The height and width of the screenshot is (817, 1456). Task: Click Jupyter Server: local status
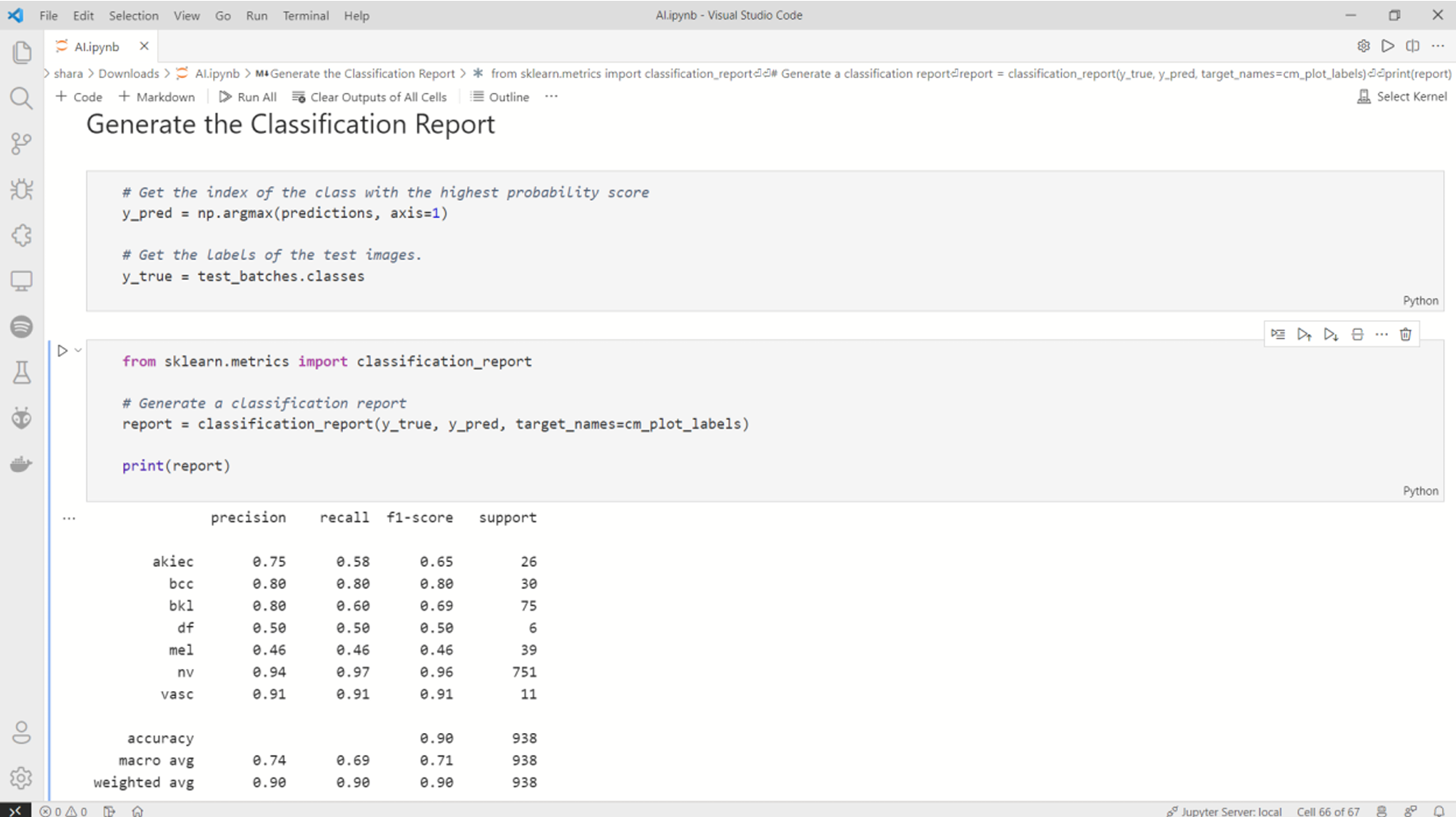pos(1224,811)
